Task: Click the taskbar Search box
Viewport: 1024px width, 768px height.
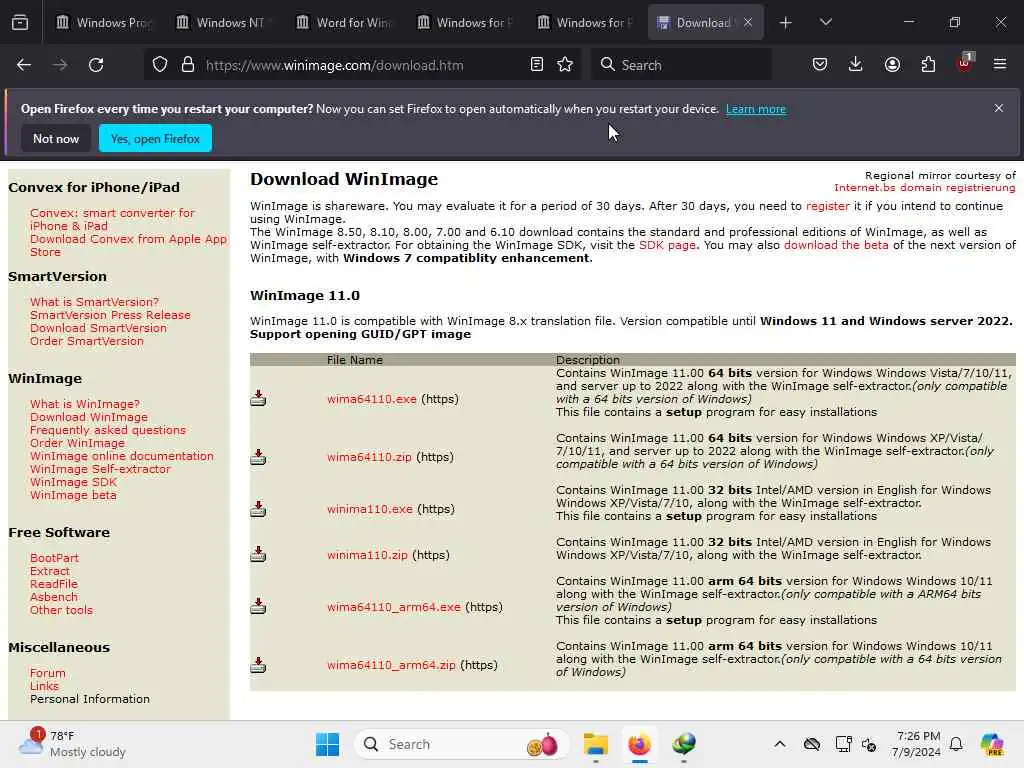Action: coord(460,744)
